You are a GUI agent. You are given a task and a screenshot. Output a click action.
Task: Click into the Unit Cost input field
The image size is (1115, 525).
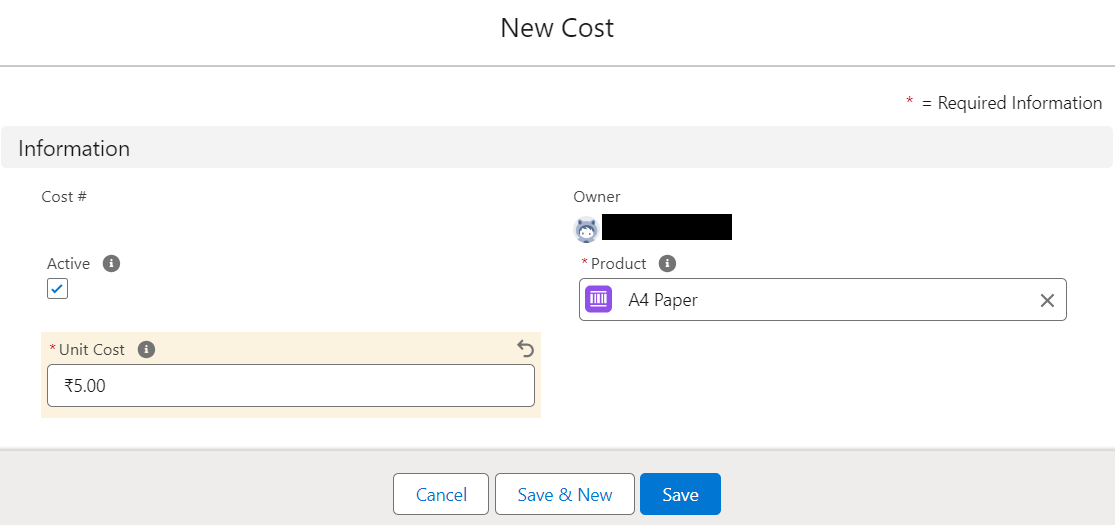[x=290, y=386]
